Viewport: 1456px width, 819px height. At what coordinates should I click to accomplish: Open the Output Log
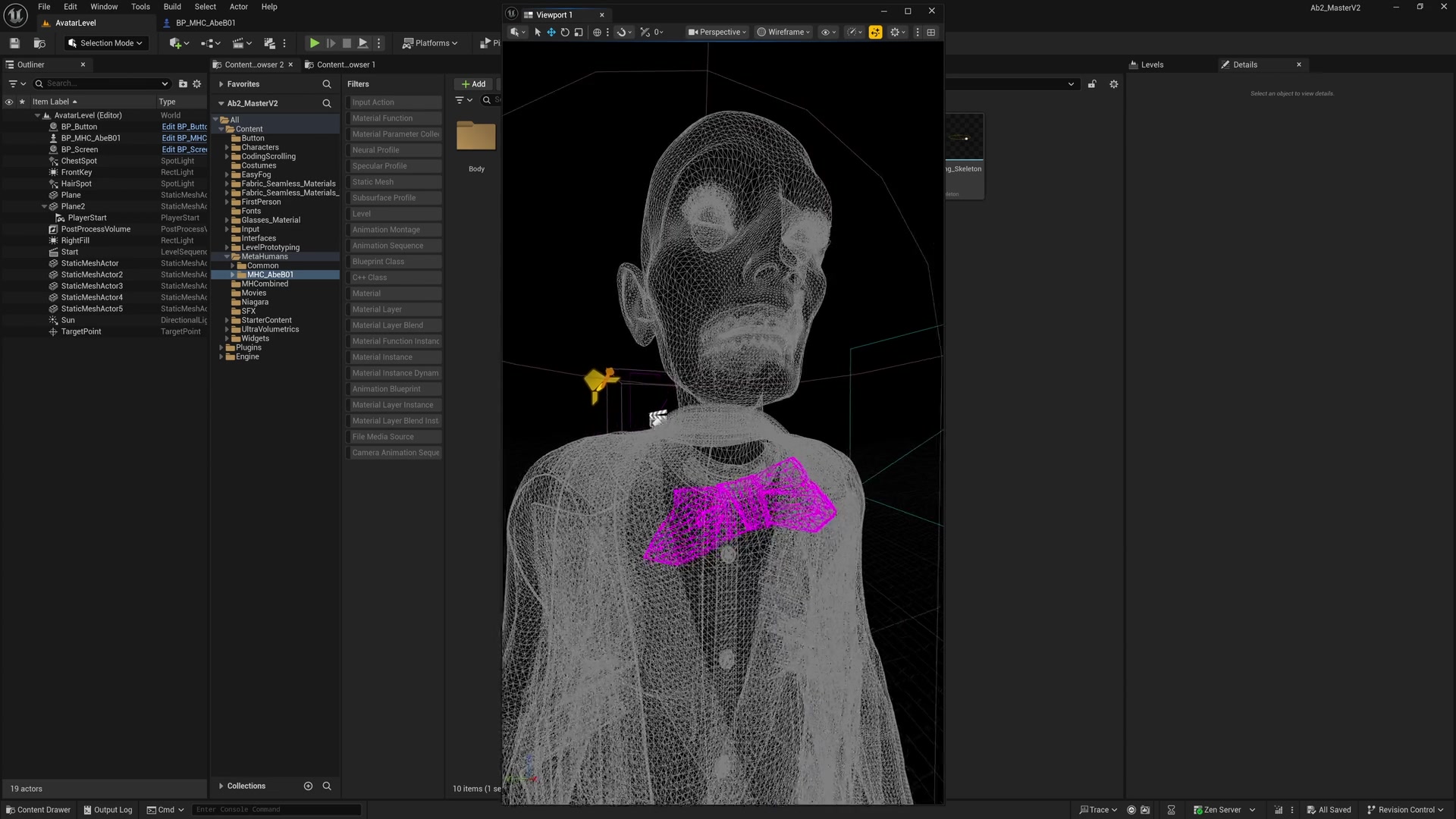coord(108,810)
